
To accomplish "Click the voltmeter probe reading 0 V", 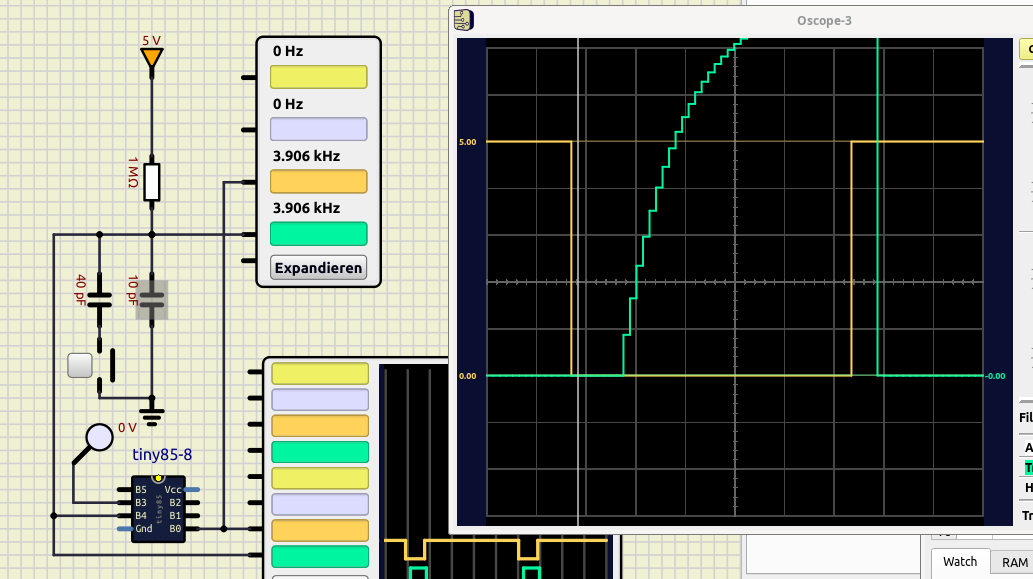I will 98,437.
